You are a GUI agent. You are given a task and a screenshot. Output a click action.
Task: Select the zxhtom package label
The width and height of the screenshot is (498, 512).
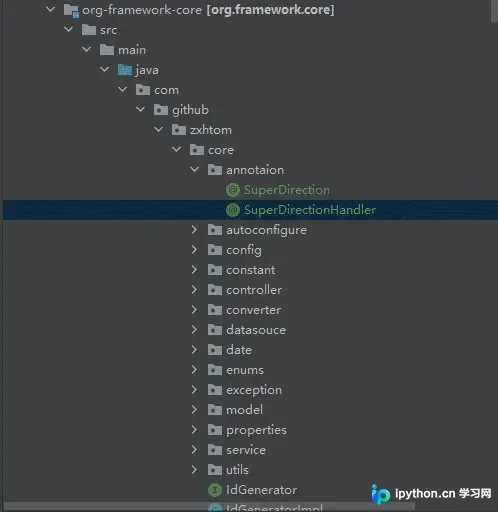pos(211,130)
